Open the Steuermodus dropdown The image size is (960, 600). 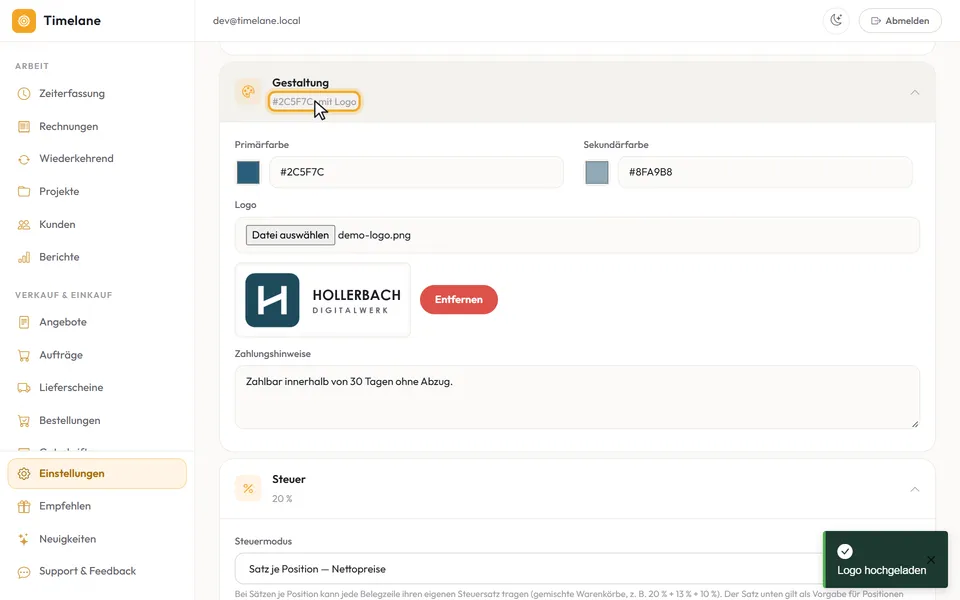[x=577, y=569]
